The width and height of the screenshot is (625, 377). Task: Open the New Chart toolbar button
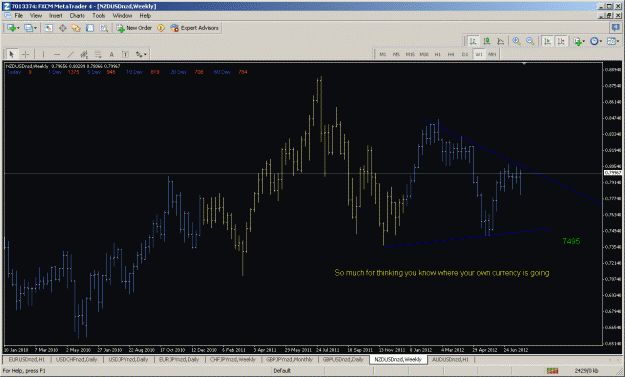pos(13,28)
